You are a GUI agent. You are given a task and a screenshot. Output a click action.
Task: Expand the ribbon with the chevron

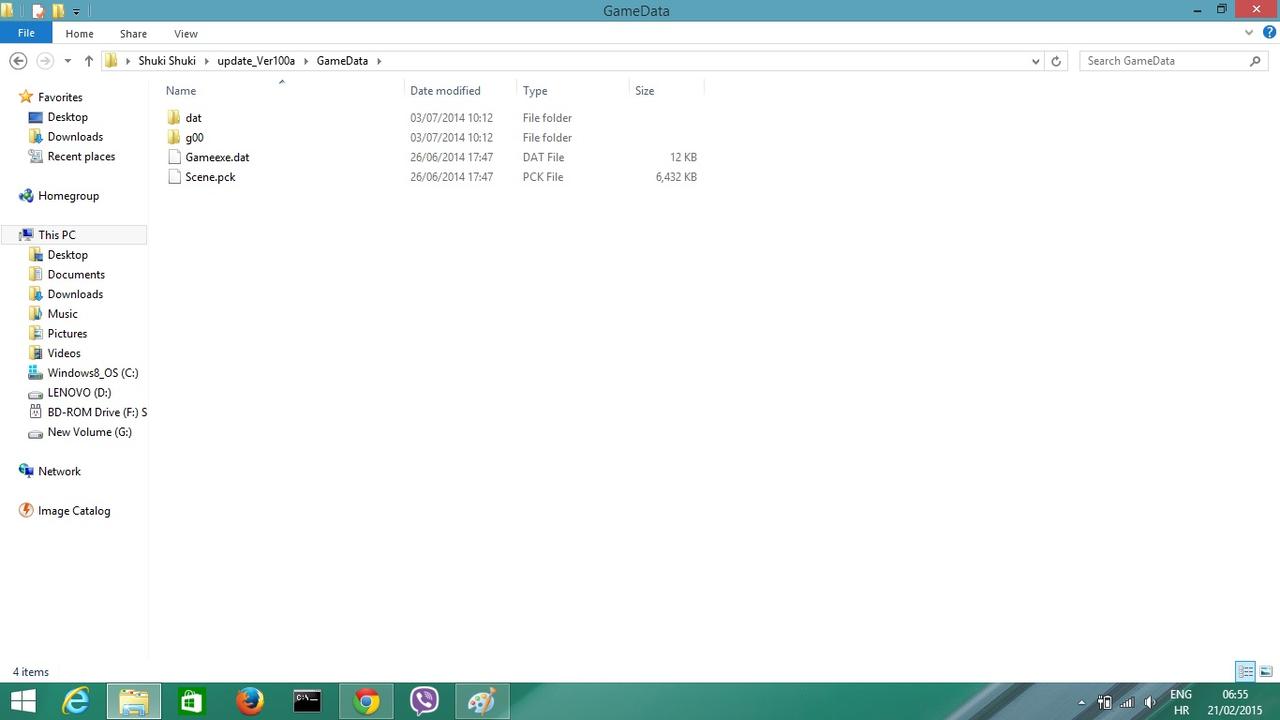[x=1249, y=33]
